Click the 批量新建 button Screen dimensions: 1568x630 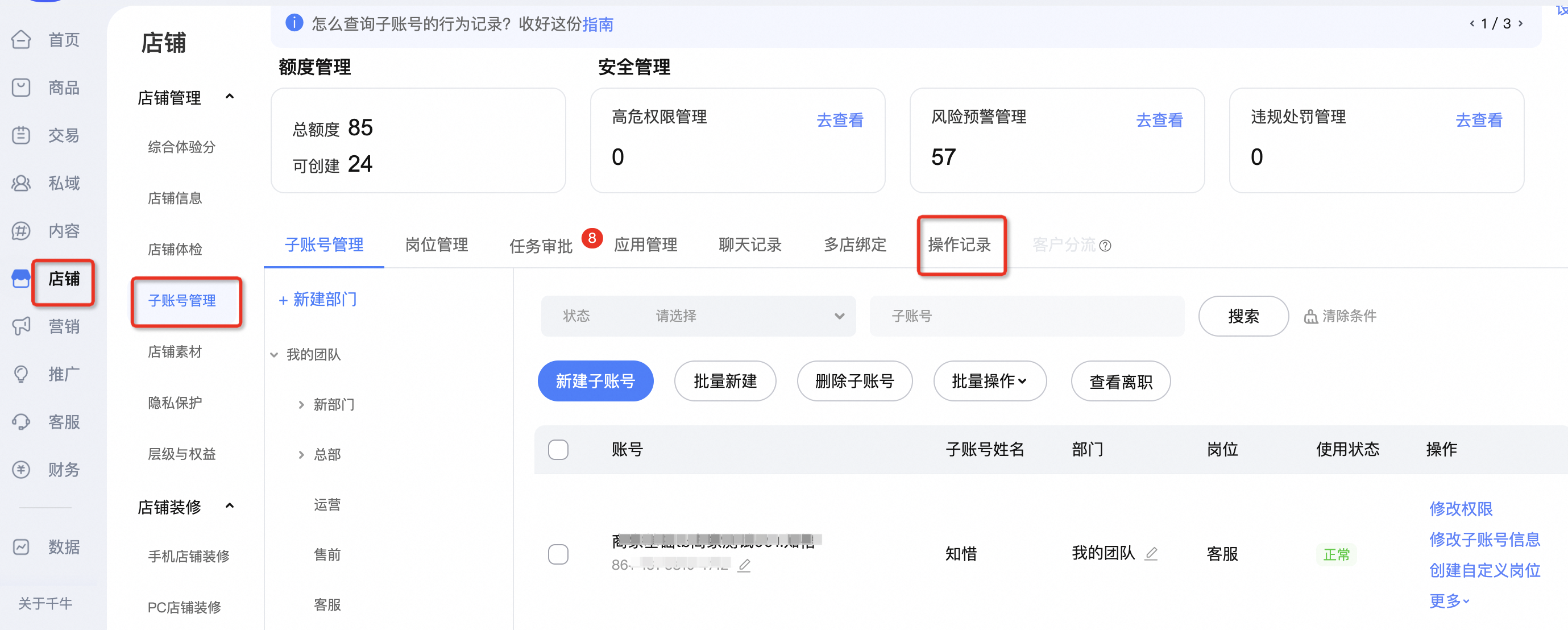coord(725,381)
